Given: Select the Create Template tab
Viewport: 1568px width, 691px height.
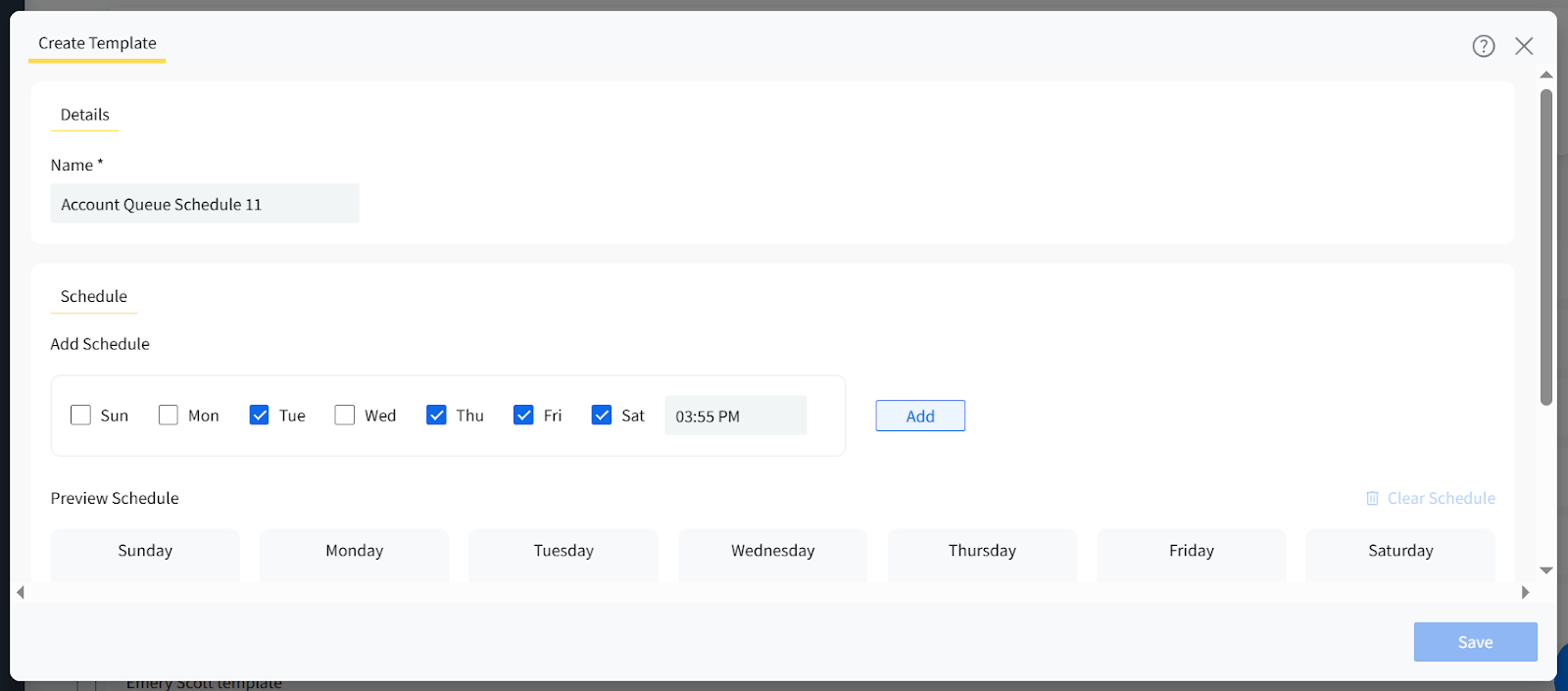Looking at the screenshot, I should (97, 43).
